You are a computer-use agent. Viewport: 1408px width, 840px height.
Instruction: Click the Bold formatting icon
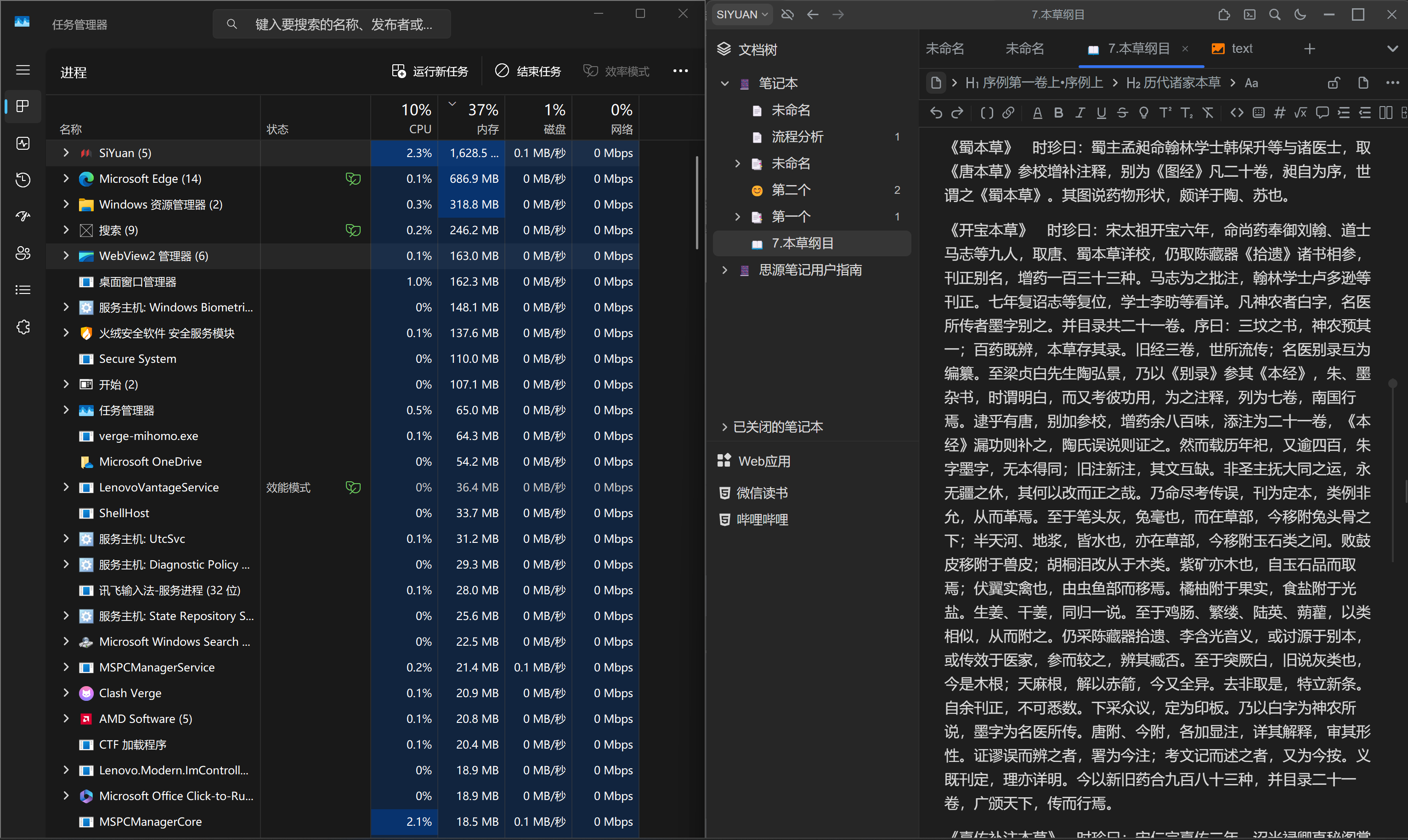point(1058,113)
